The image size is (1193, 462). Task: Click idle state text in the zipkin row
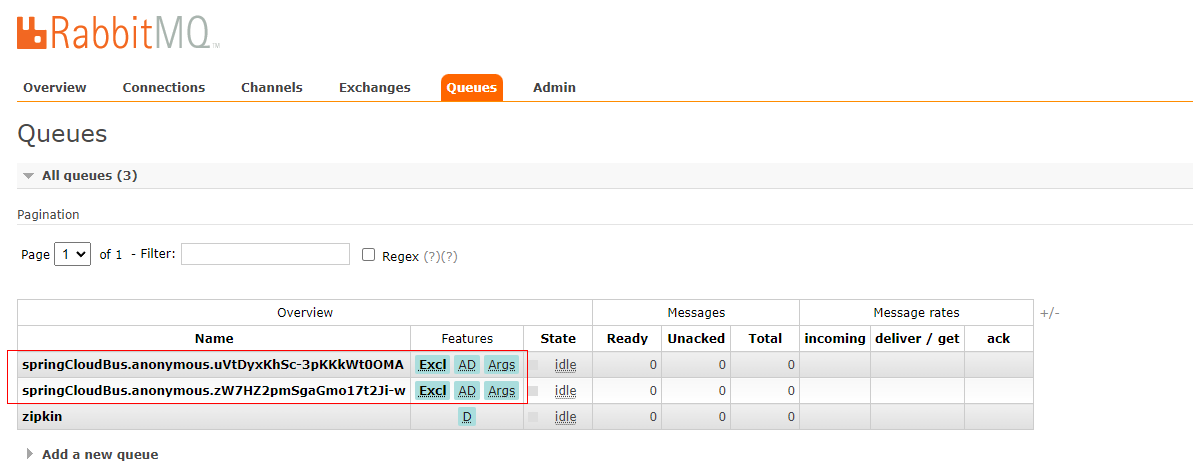click(565, 416)
